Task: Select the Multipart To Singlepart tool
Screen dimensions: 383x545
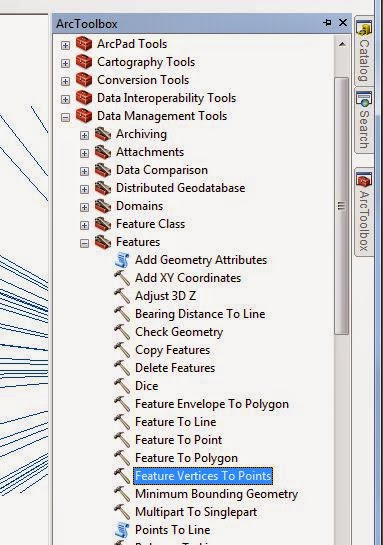Action: click(196, 512)
